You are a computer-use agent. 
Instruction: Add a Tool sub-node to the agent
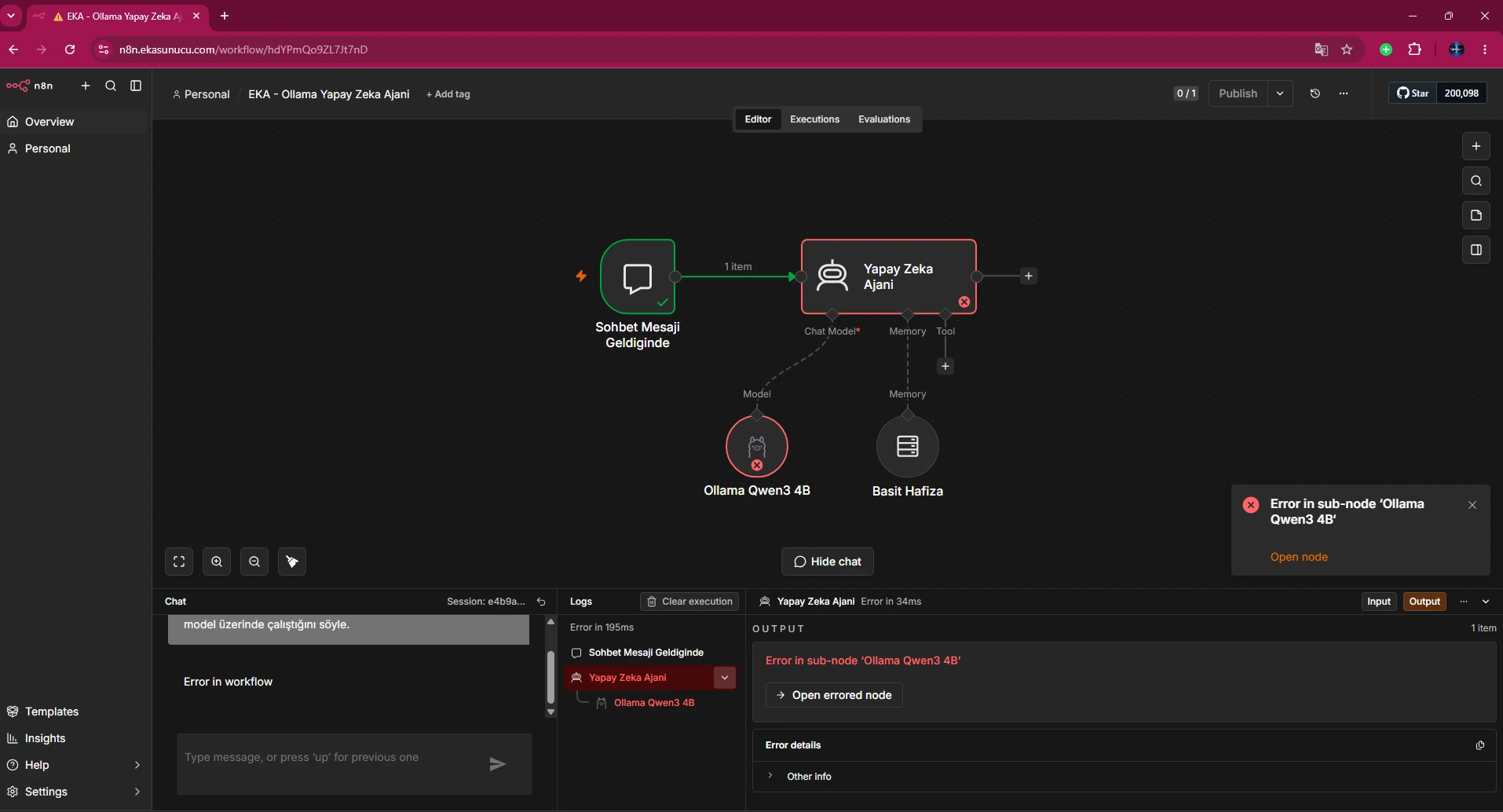pyautogui.click(x=945, y=366)
